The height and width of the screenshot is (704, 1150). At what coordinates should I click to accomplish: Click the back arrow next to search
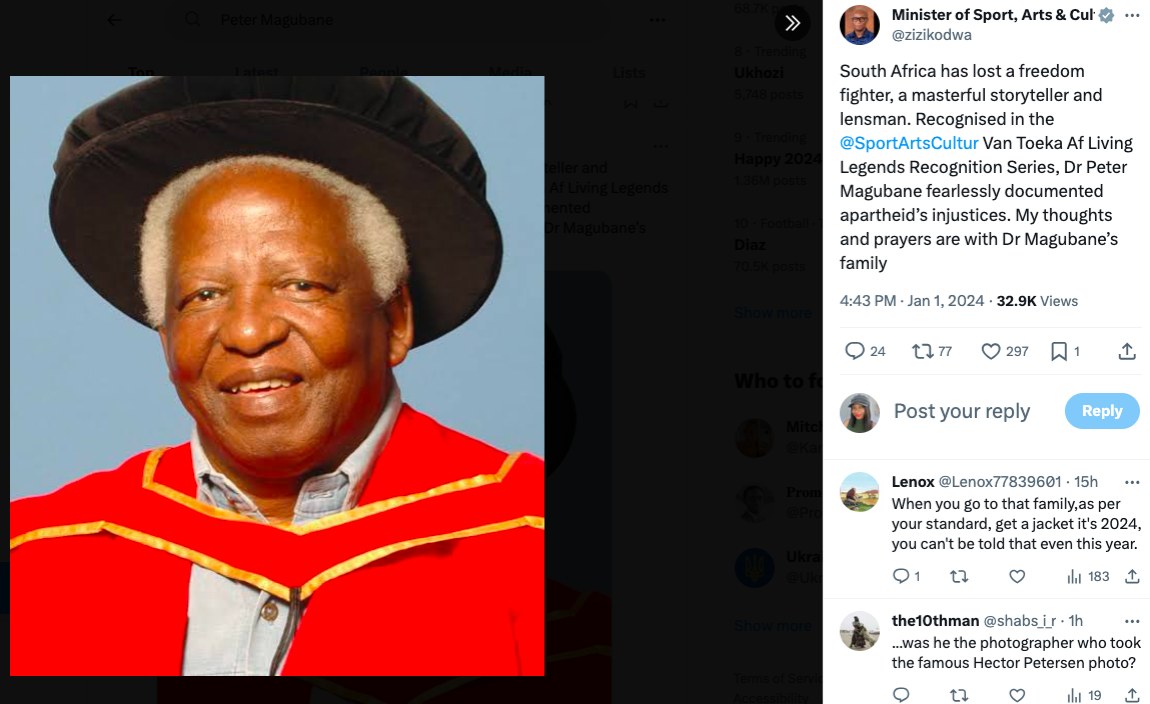(113, 19)
